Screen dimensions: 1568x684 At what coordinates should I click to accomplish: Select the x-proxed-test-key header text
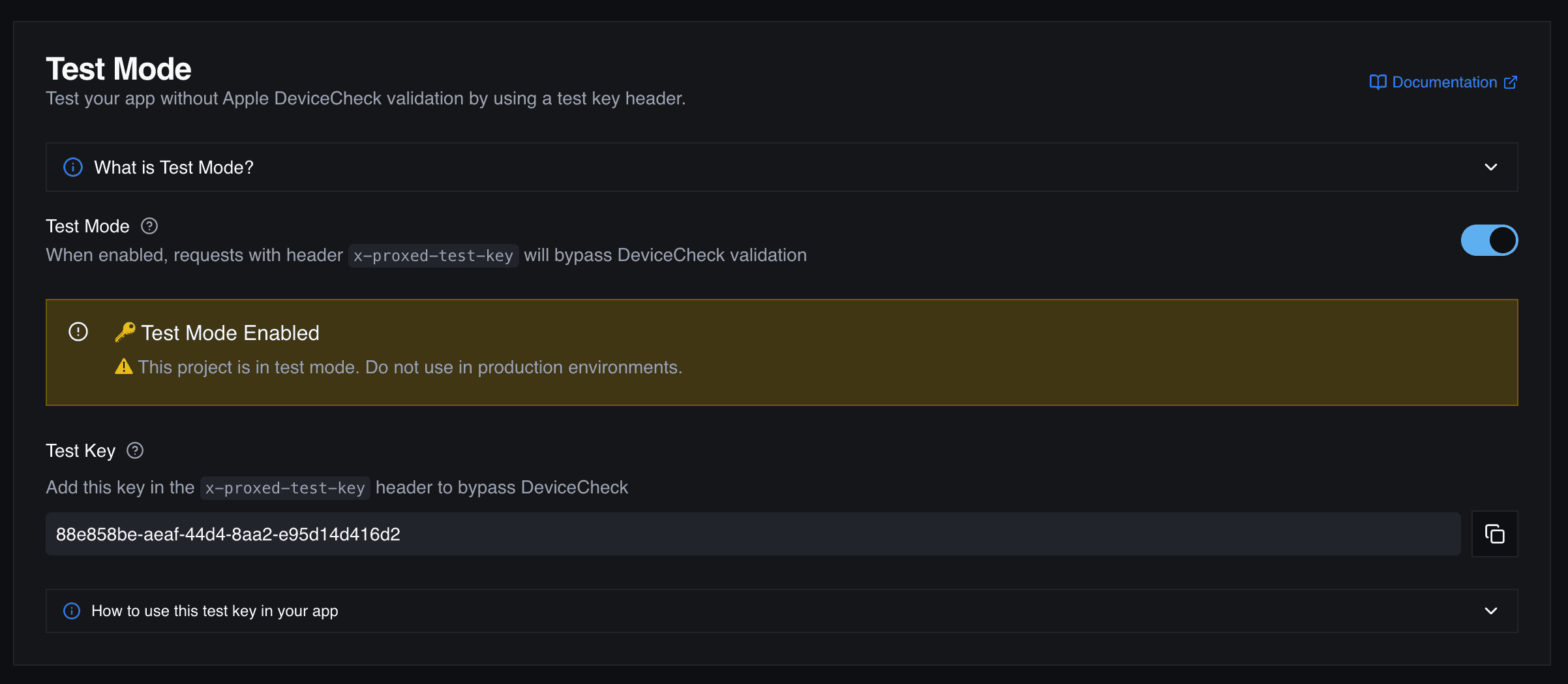click(284, 488)
